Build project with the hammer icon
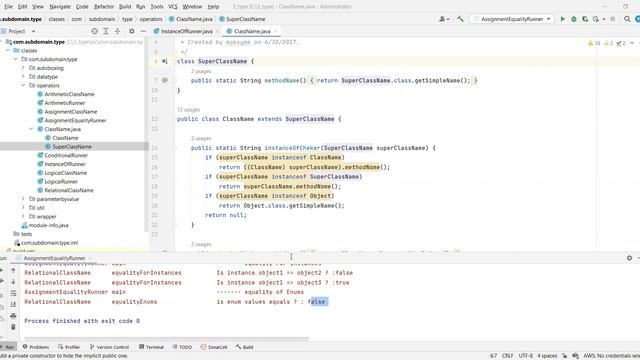 click(x=460, y=19)
